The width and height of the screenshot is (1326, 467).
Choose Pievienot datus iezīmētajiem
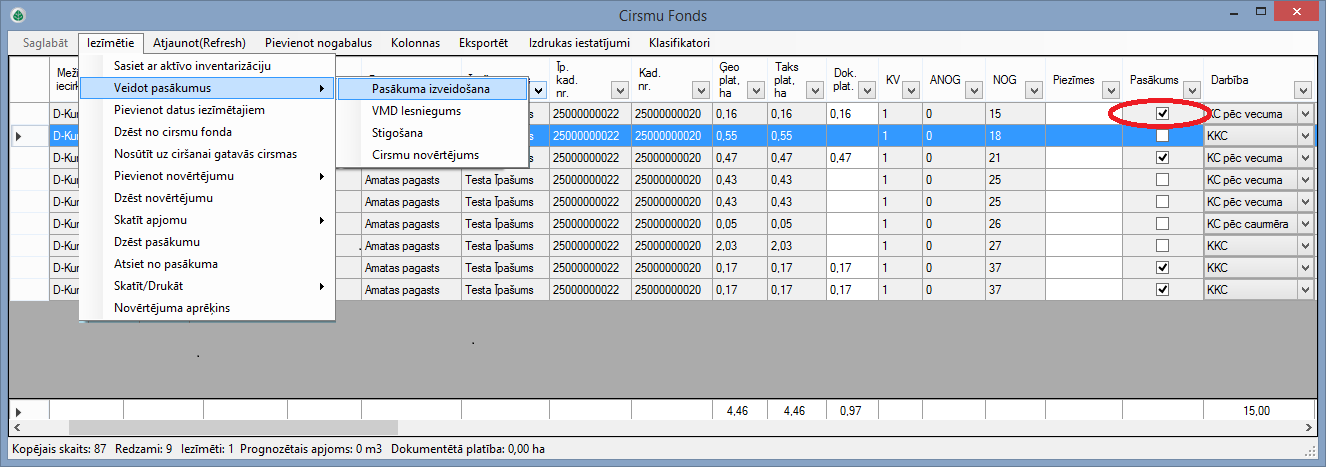(207, 110)
